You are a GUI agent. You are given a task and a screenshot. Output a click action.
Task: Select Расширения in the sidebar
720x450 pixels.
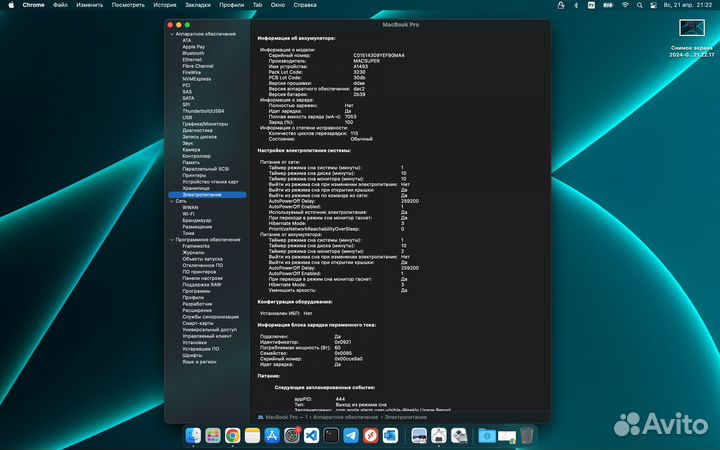coord(197,310)
